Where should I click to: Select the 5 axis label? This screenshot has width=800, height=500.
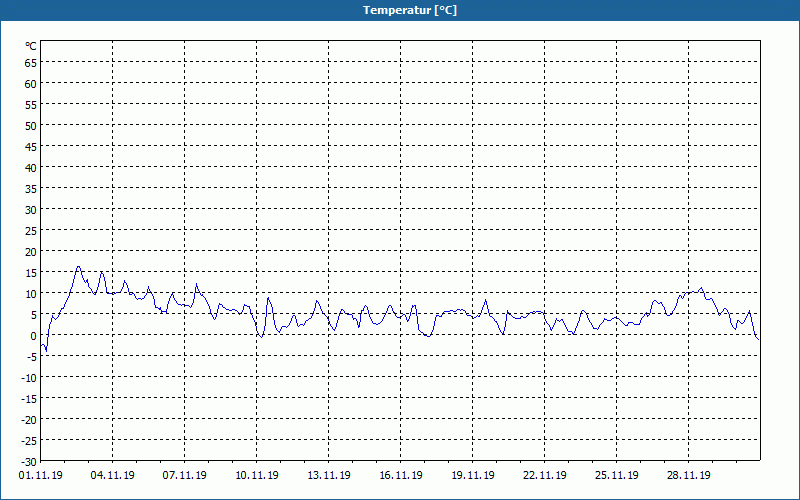coord(34,315)
